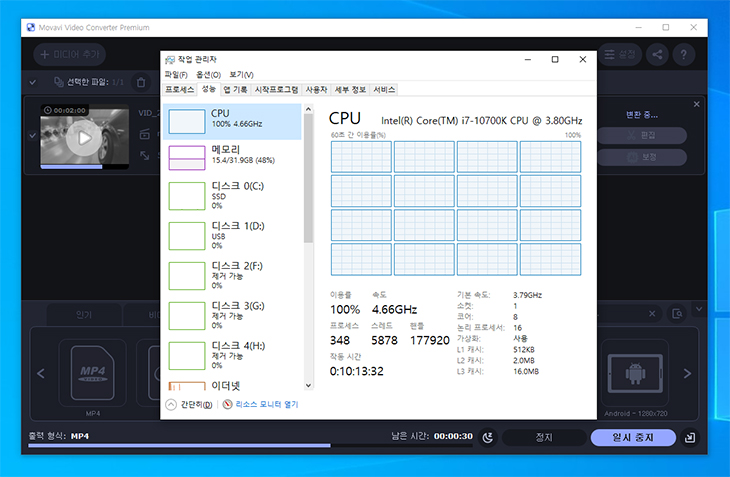Image resolution: width=730 pixels, height=477 pixels.
Task: Switch to the 프로세스 tab
Action: tap(180, 90)
